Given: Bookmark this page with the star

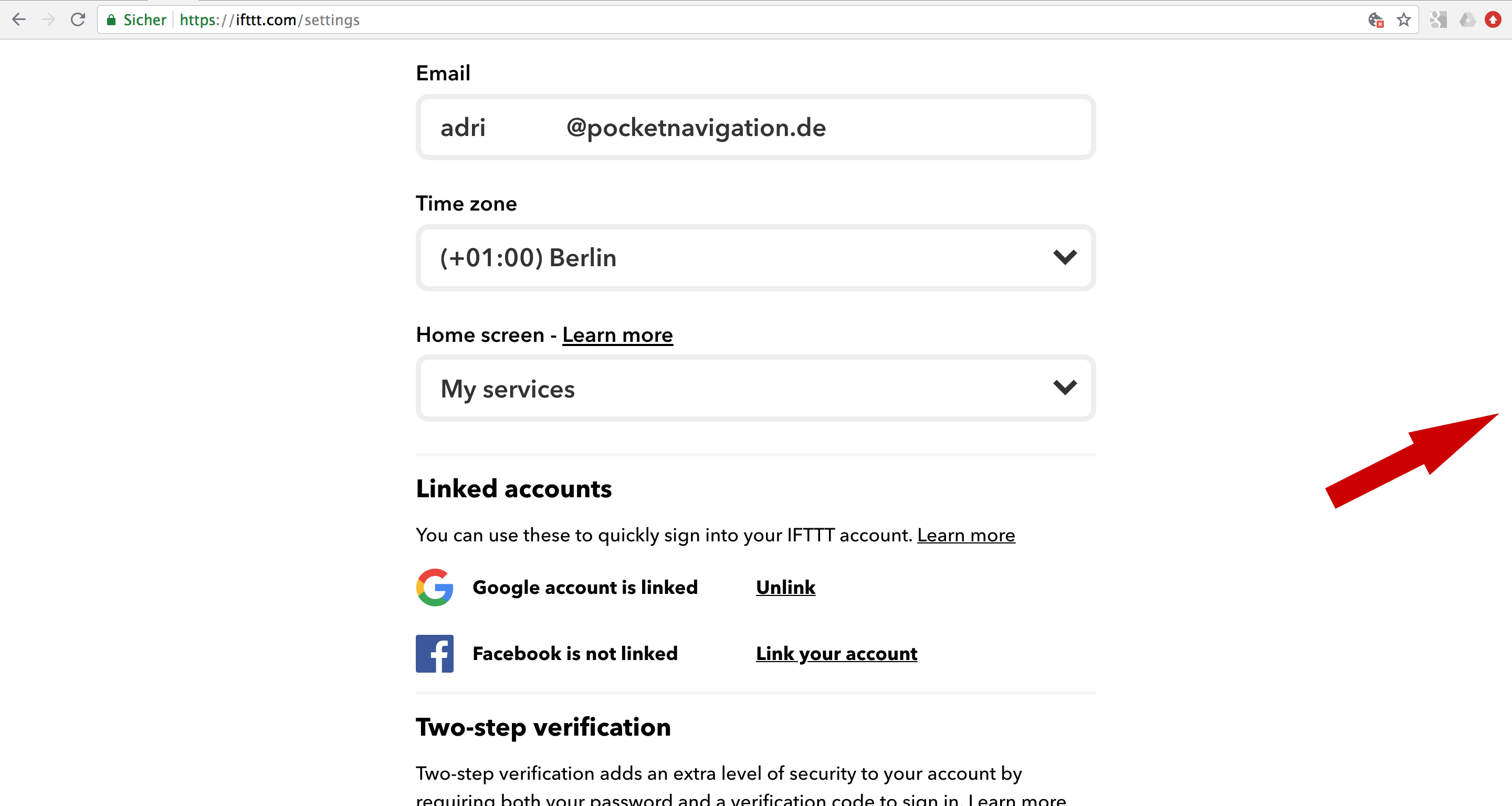Looking at the screenshot, I should click(x=1403, y=20).
